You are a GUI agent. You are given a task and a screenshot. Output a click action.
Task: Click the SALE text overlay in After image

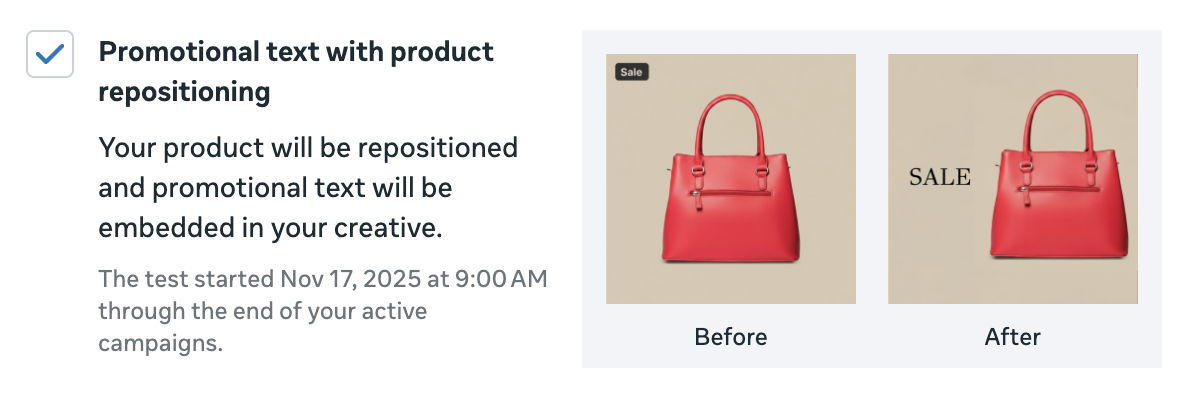coord(939,177)
